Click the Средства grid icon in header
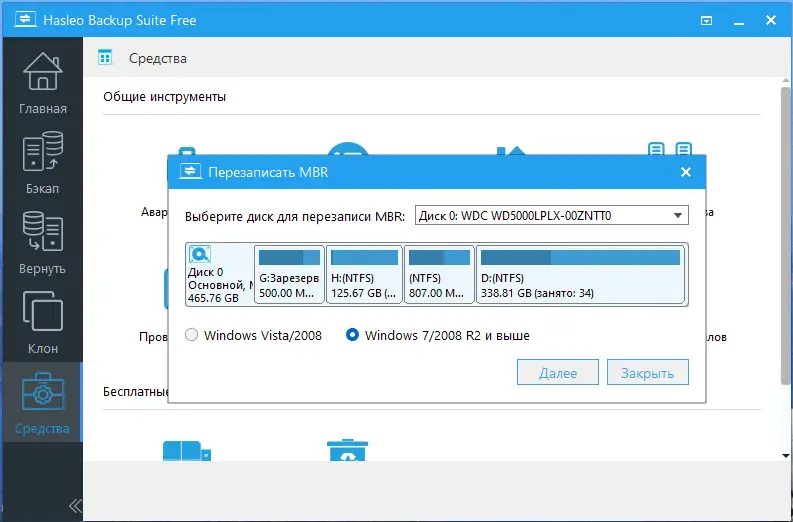The height and width of the screenshot is (522, 793). [105, 58]
